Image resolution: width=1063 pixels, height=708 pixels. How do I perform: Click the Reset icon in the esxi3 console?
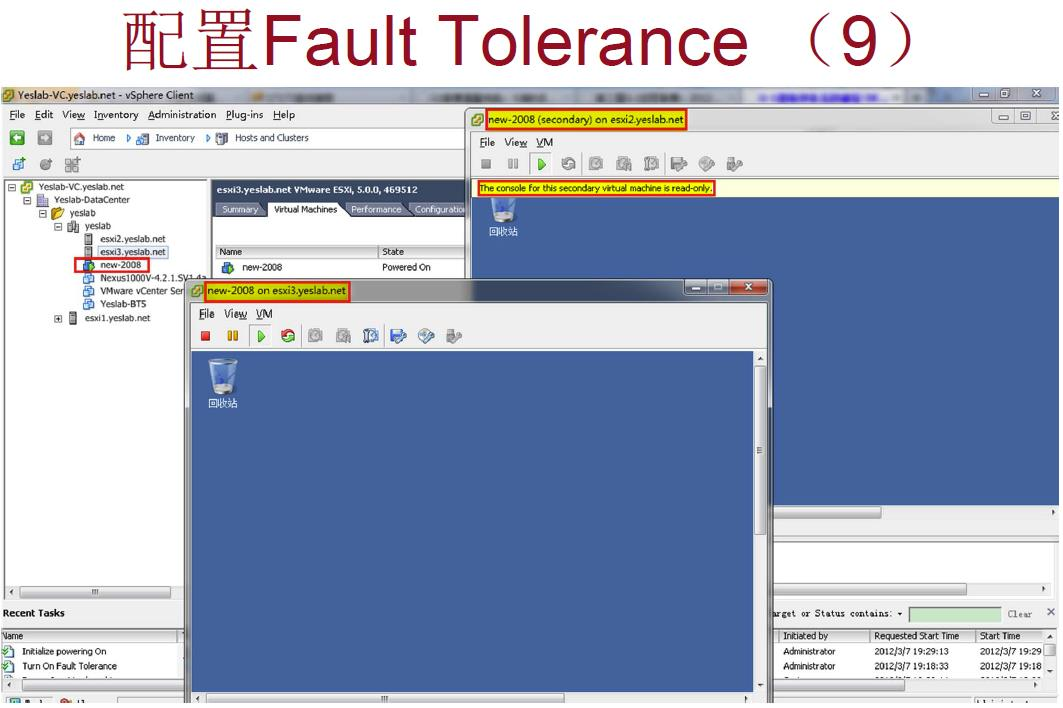(x=288, y=336)
